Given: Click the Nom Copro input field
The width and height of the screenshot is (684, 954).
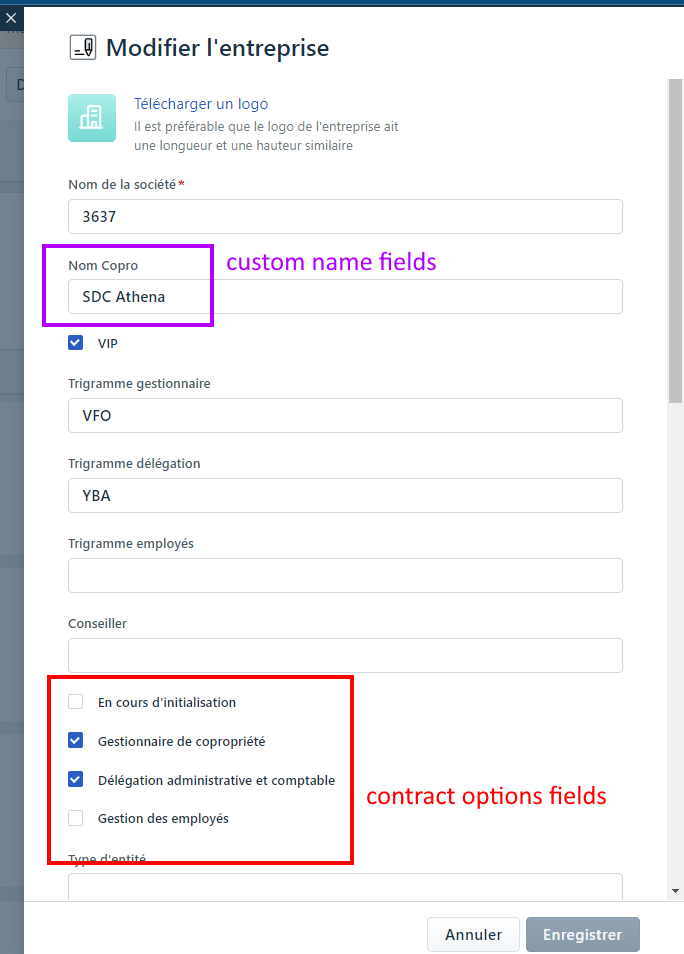Looking at the screenshot, I should pyautogui.click(x=345, y=296).
